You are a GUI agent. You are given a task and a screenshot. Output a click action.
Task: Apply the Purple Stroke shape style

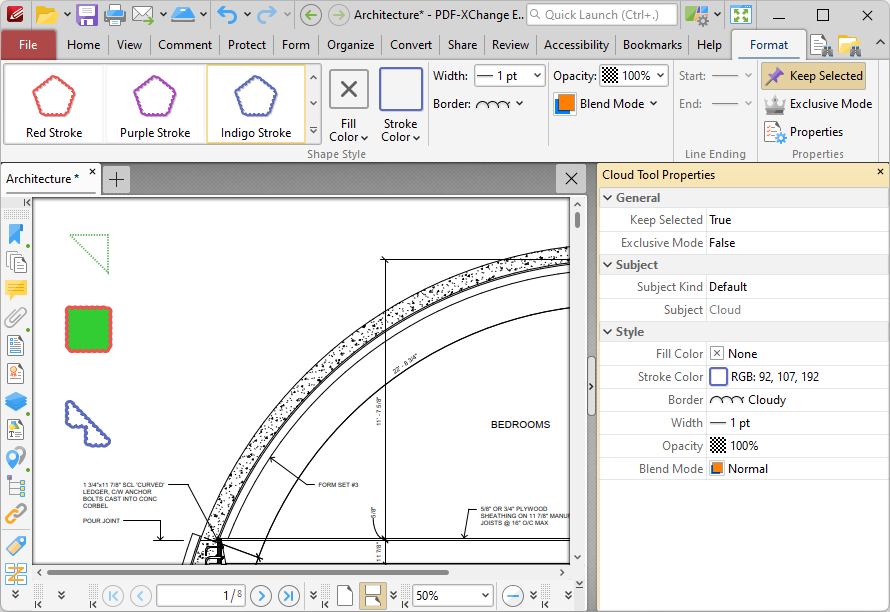point(152,103)
